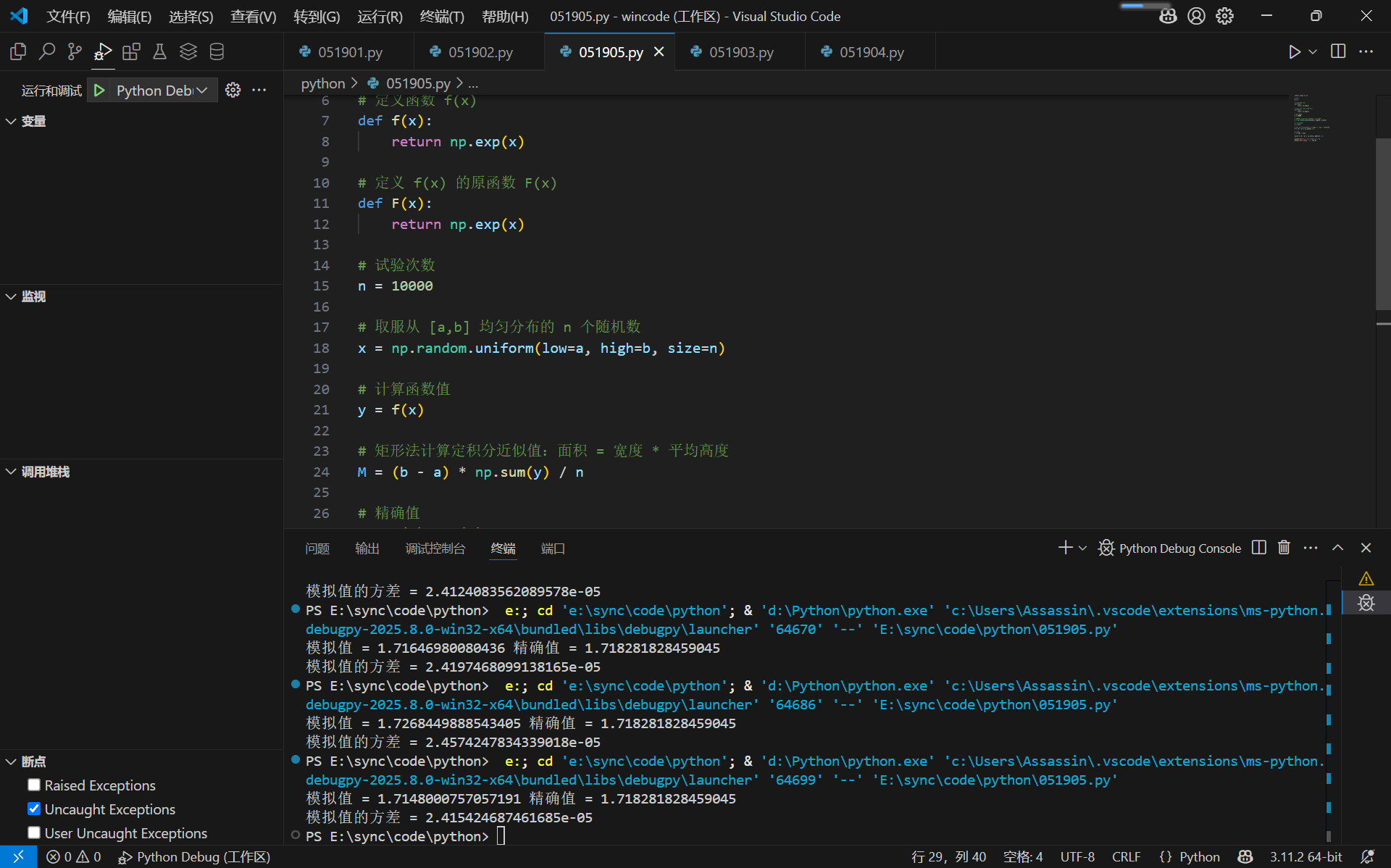Open the new terminal launch profile dropdown arrow
This screenshot has width=1391, height=868.
[1082, 548]
